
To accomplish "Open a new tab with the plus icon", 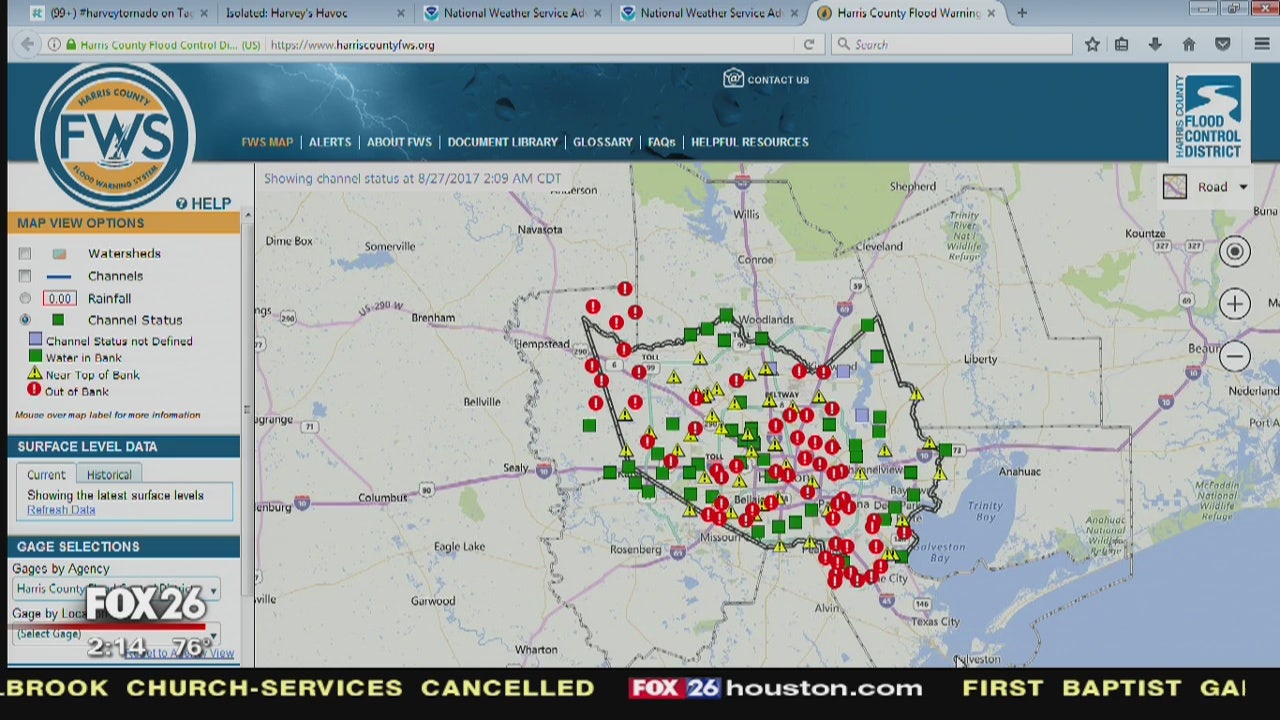I will (1022, 13).
